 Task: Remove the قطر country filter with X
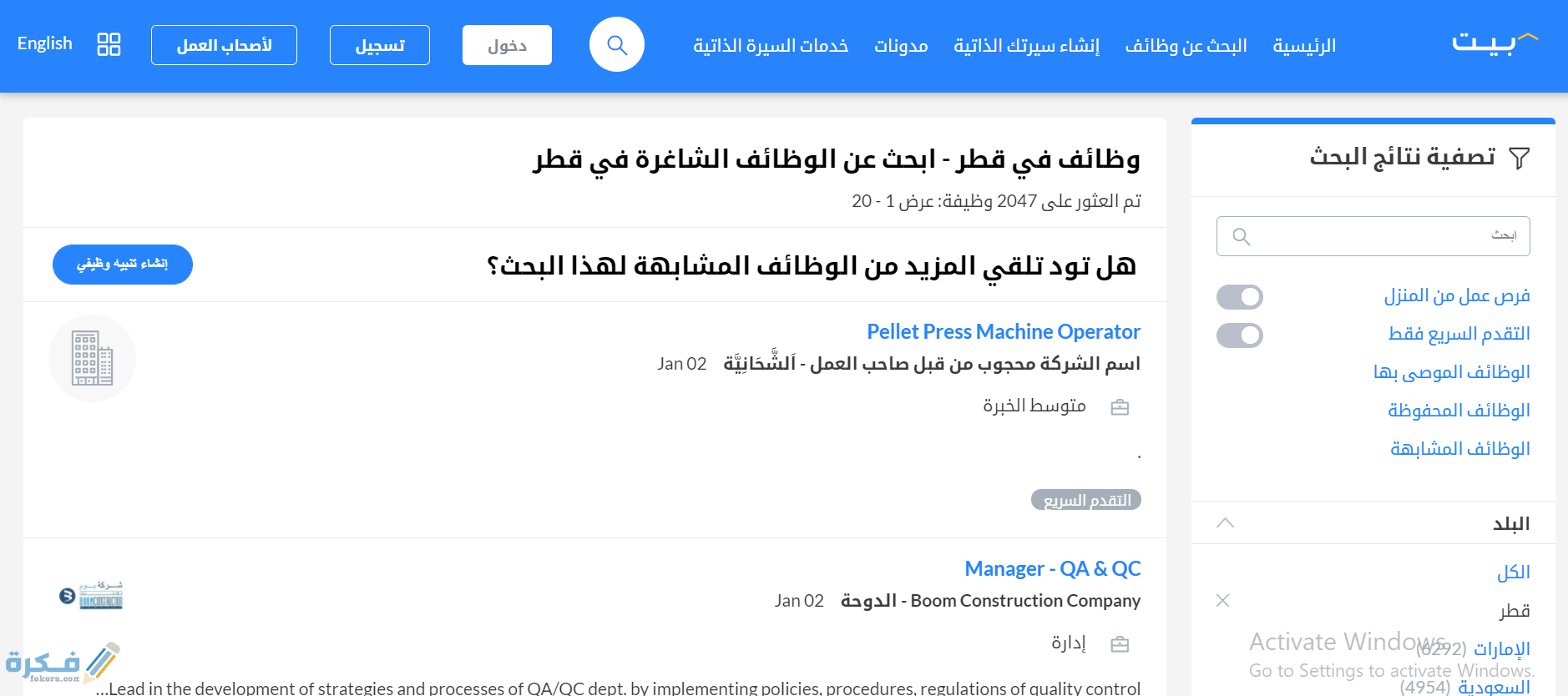[x=1222, y=601]
